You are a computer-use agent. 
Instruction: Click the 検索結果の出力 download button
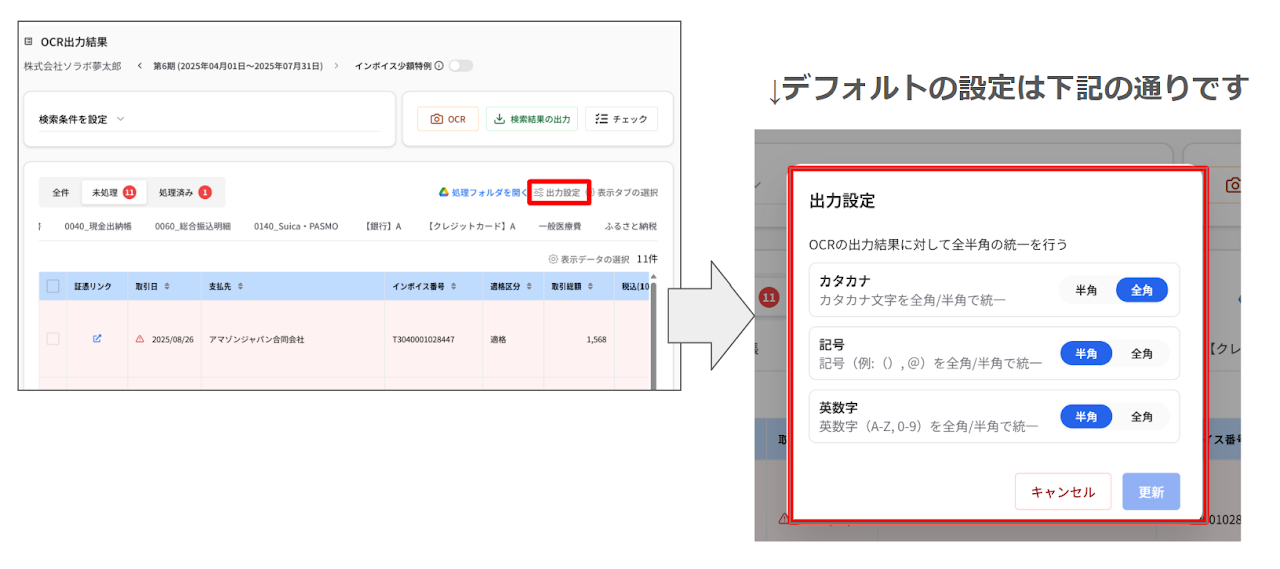532,119
